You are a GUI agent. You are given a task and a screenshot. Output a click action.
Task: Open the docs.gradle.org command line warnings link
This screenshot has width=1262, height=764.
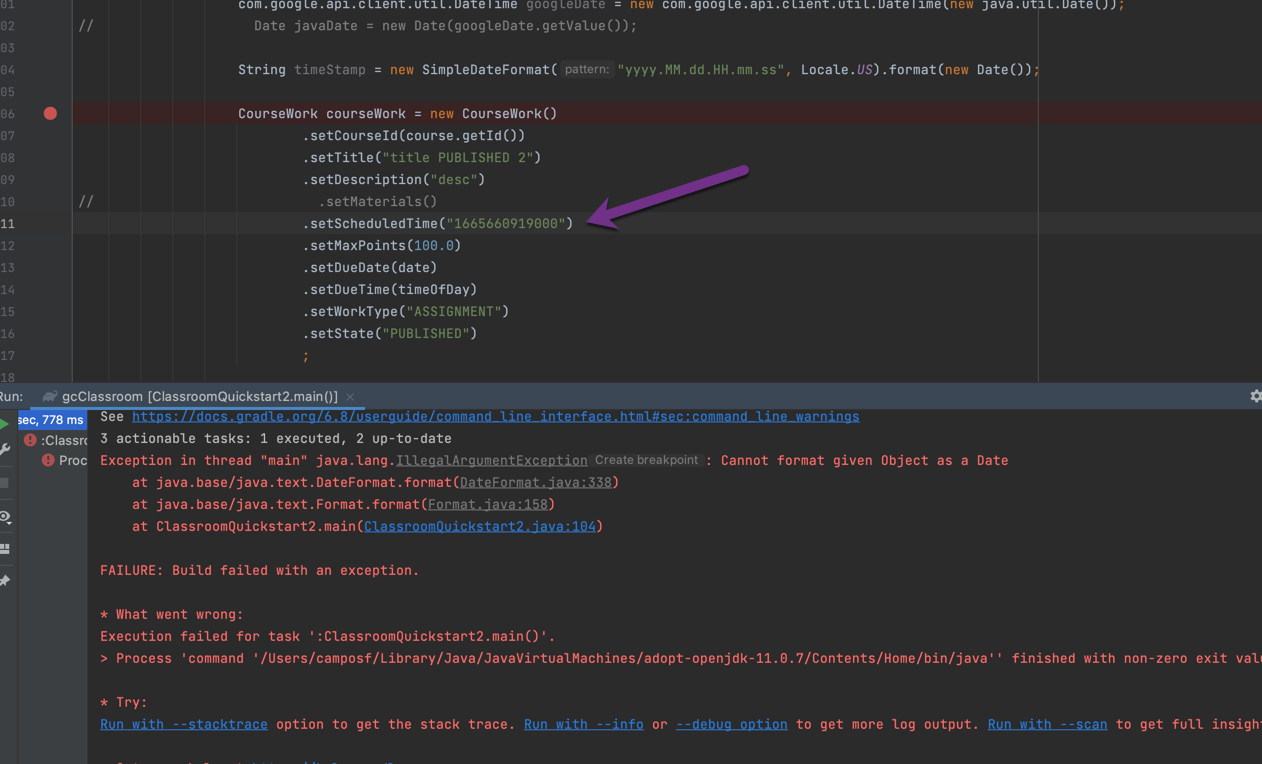click(495, 417)
